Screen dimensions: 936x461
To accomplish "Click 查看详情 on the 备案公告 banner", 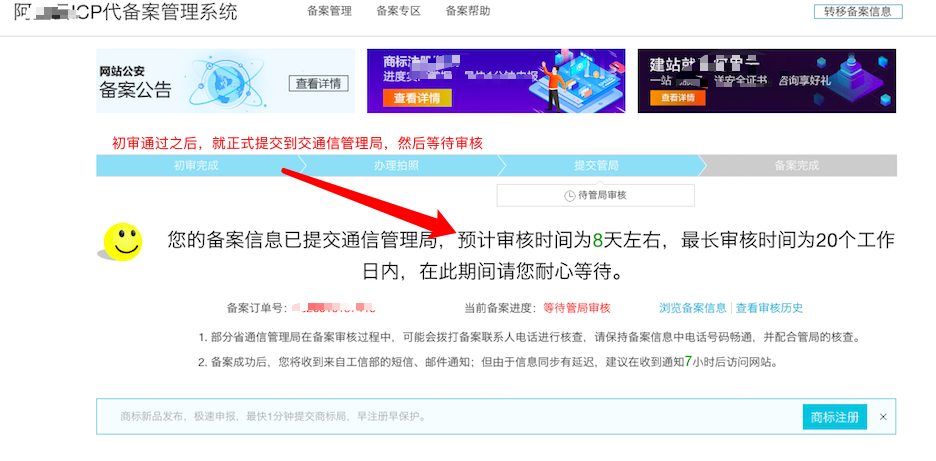I will coord(319,84).
